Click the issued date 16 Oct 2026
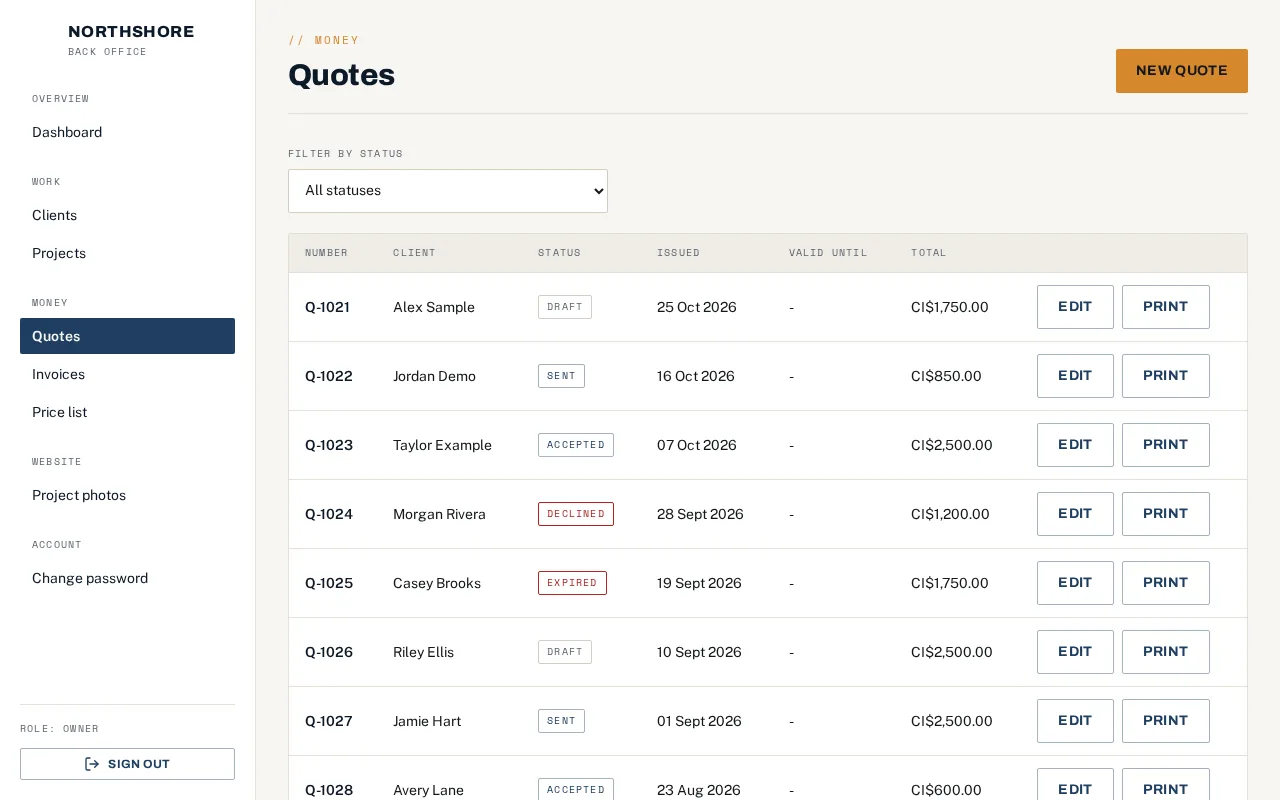Viewport: 1280px width, 800px height. tap(696, 376)
